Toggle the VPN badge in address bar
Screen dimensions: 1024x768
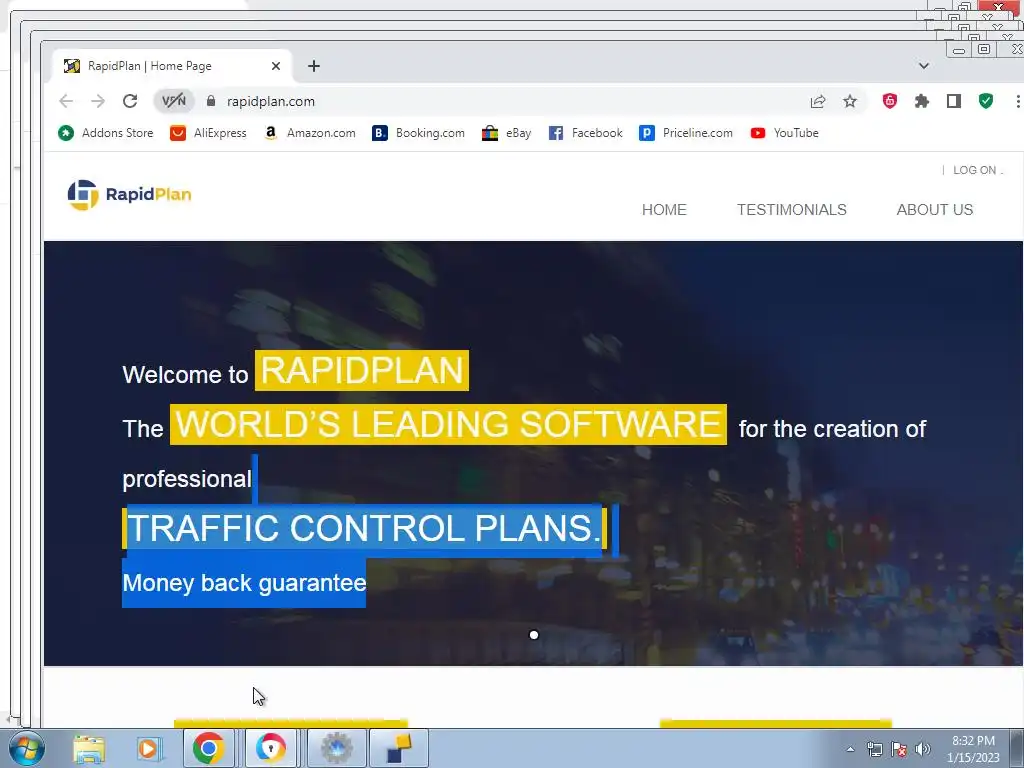(174, 101)
